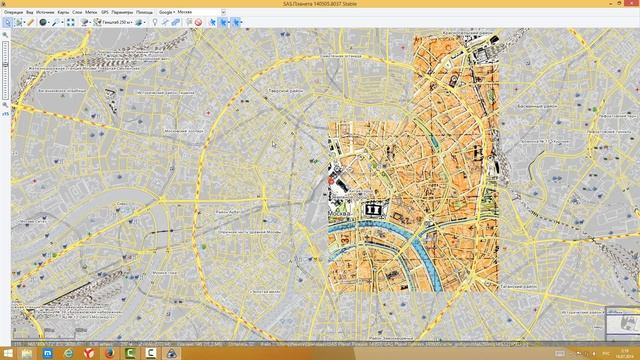The image size is (640, 360).
Task: Open the Вид menu
Action: [30, 12]
